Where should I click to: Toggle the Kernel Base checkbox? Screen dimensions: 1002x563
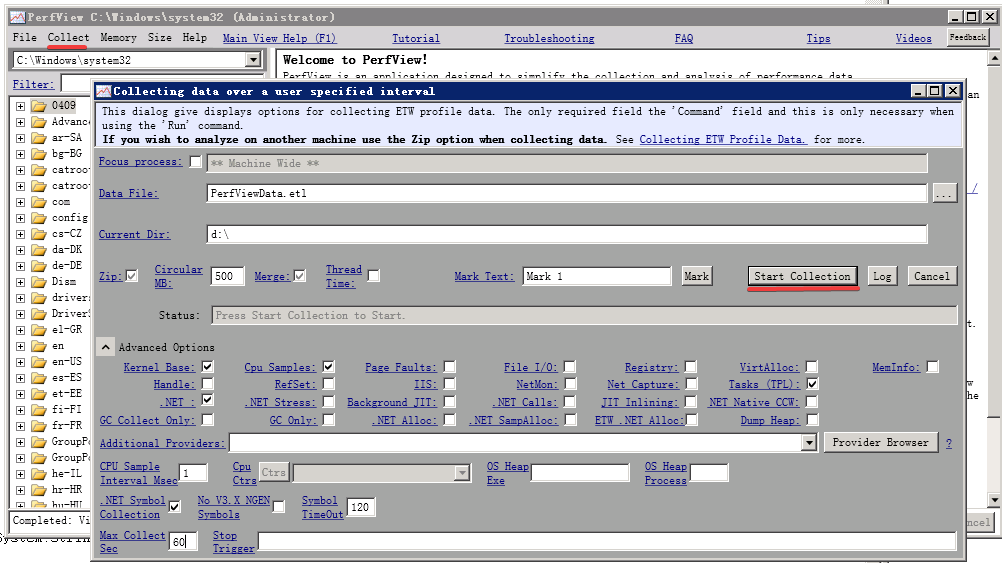[208, 367]
